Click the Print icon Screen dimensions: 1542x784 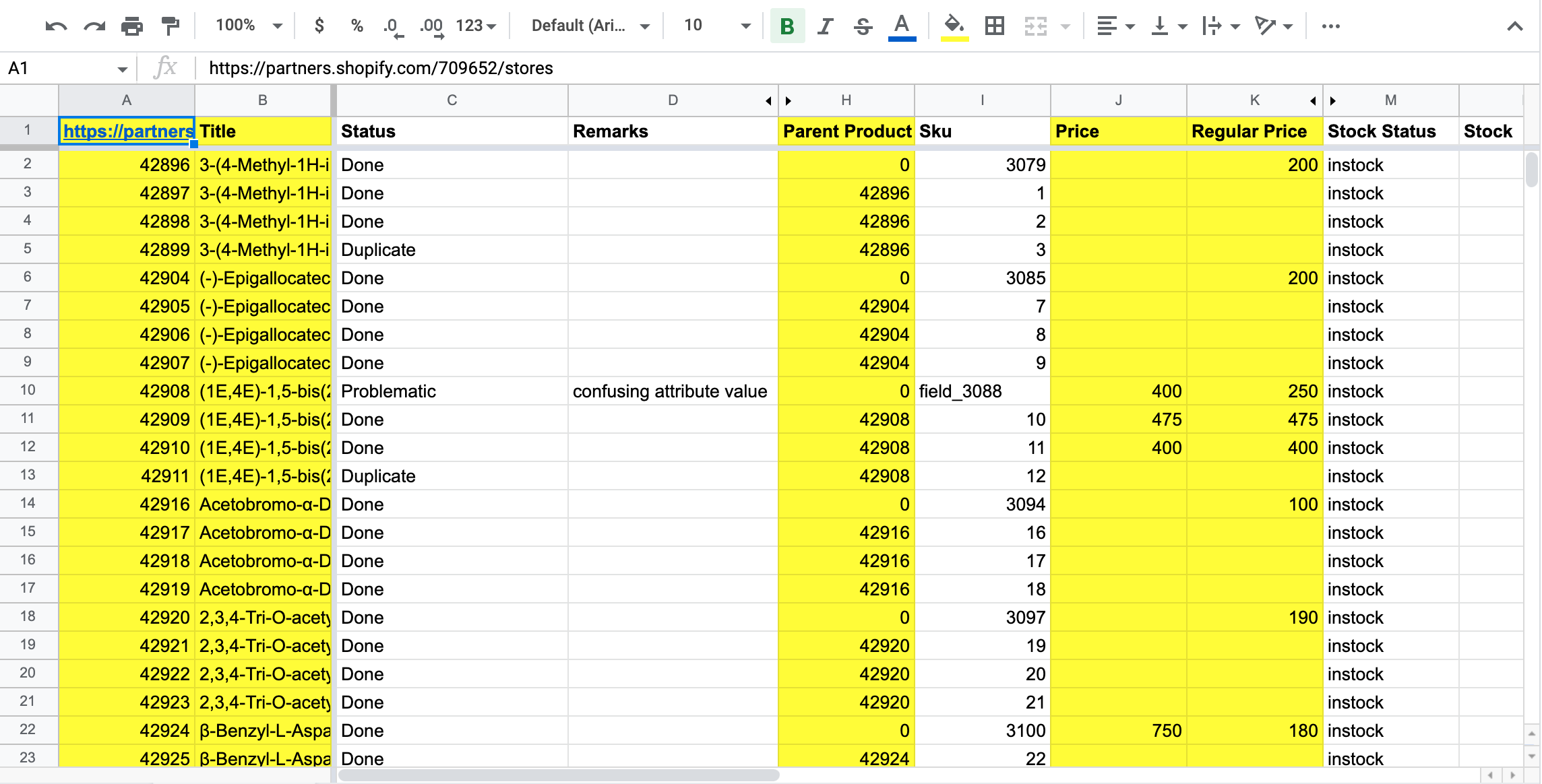(132, 26)
